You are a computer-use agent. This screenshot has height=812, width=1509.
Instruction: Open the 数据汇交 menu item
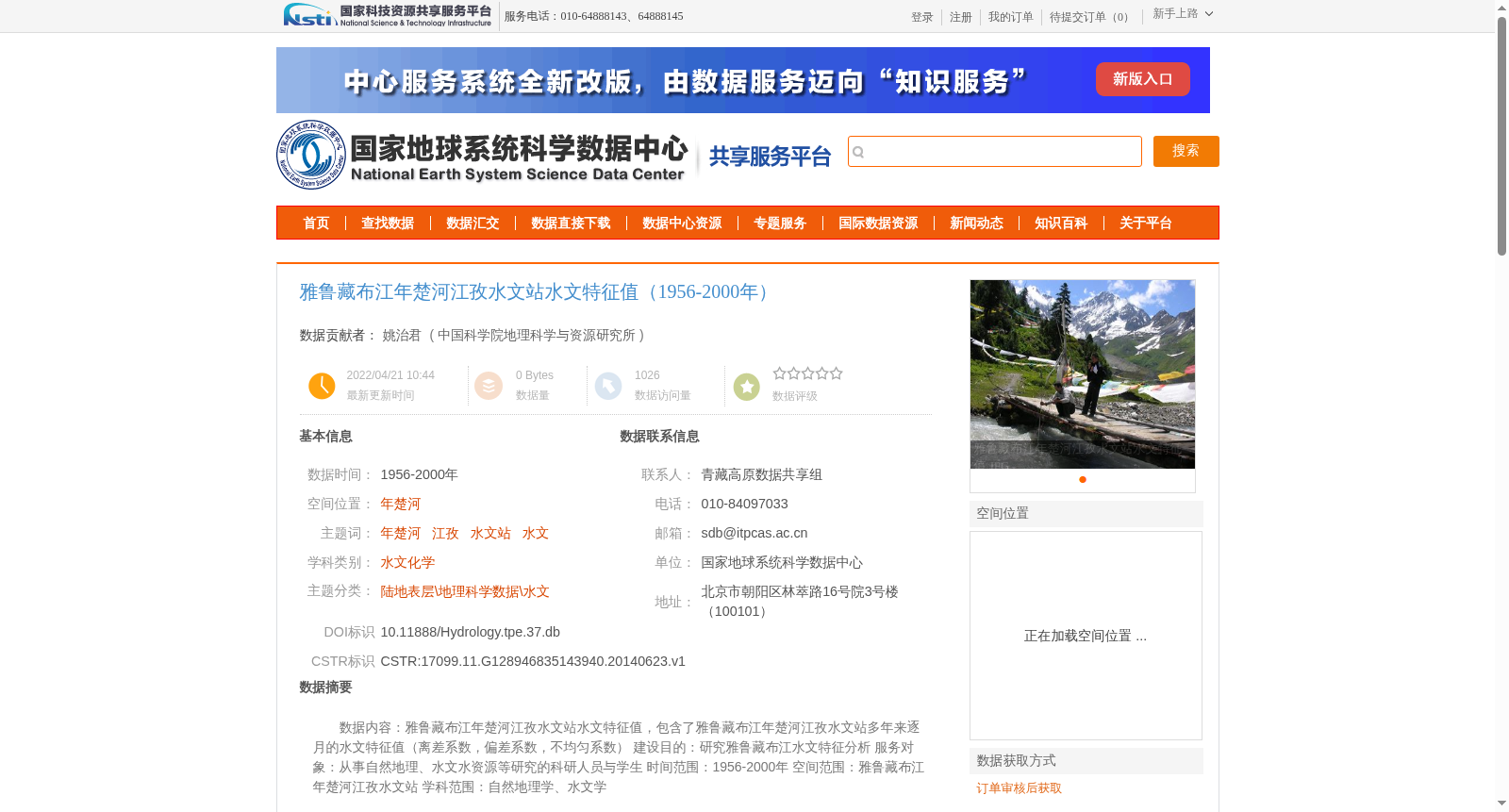tap(473, 224)
